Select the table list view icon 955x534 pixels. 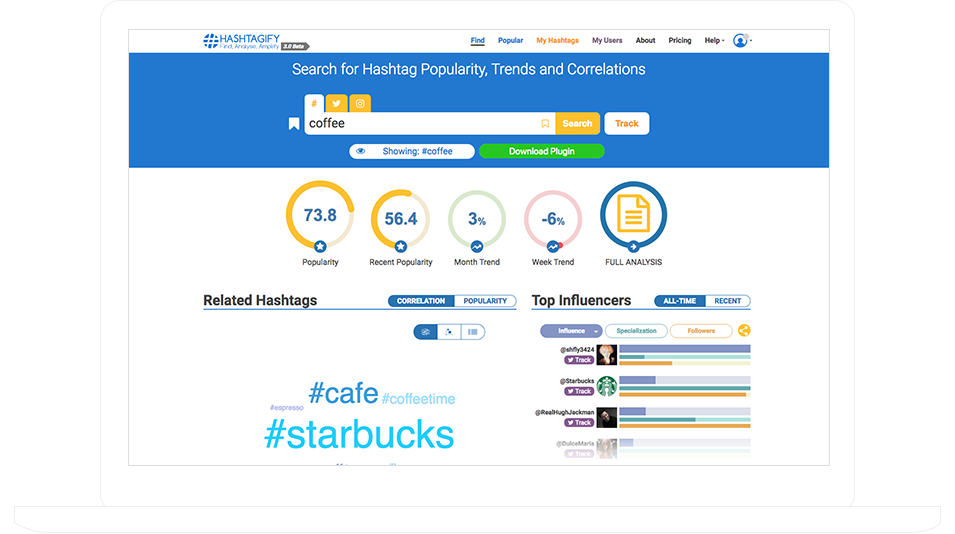click(x=473, y=332)
